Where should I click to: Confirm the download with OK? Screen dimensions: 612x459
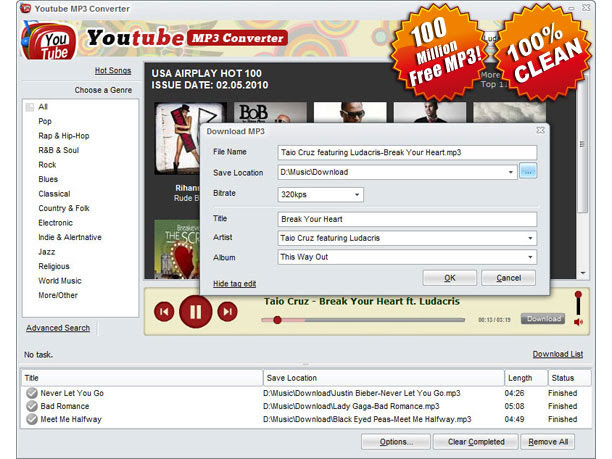point(450,278)
